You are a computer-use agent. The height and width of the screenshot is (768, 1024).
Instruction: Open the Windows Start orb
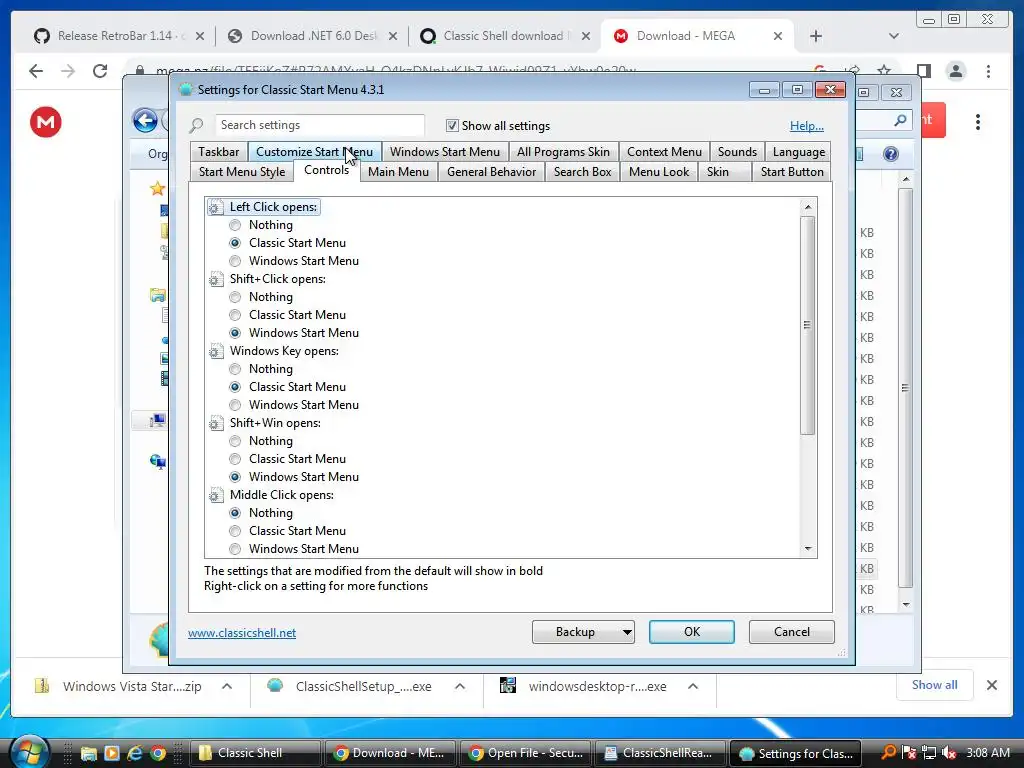[x=29, y=752]
